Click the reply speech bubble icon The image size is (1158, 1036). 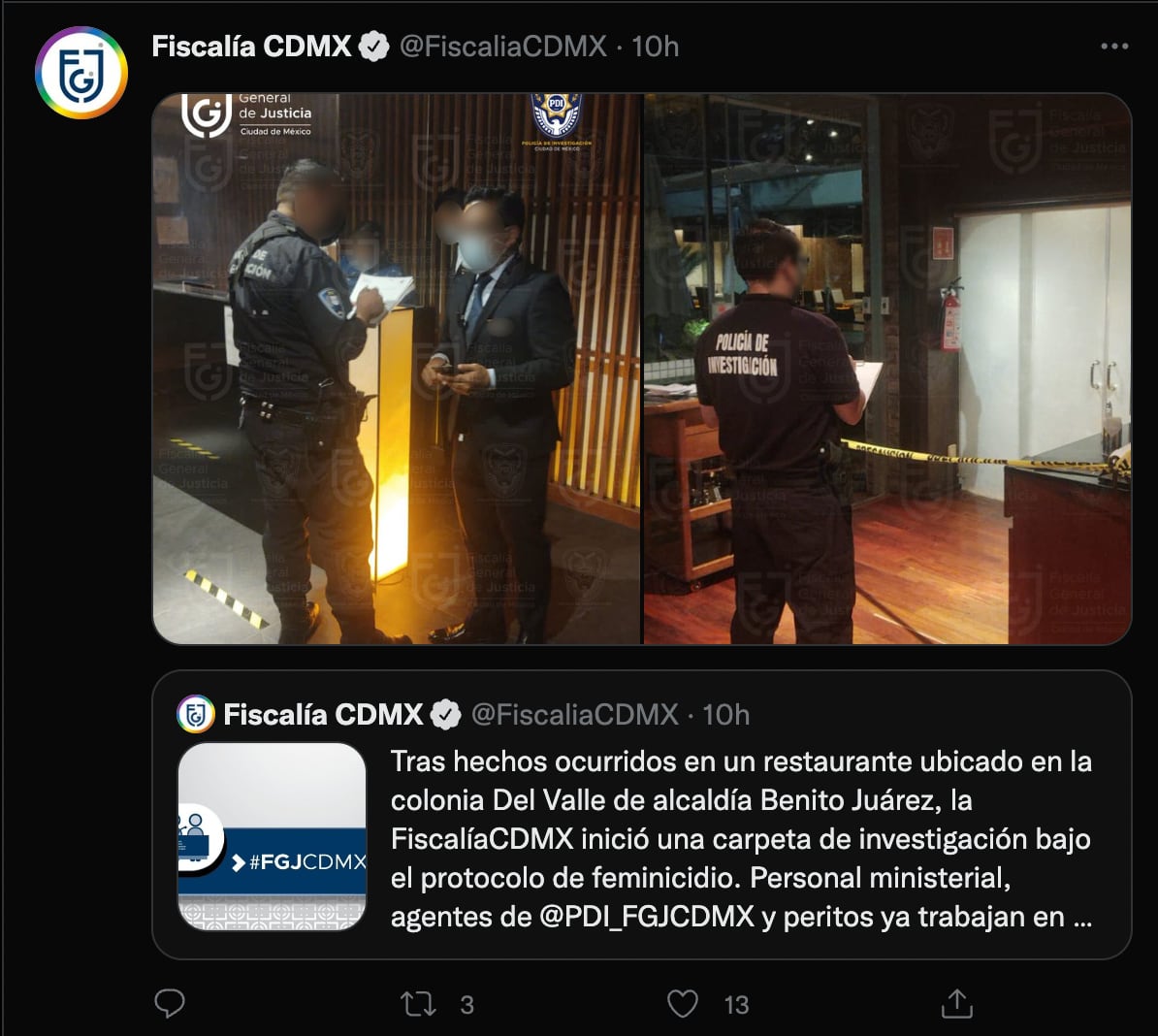pyautogui.click(x=169, y=1004)
